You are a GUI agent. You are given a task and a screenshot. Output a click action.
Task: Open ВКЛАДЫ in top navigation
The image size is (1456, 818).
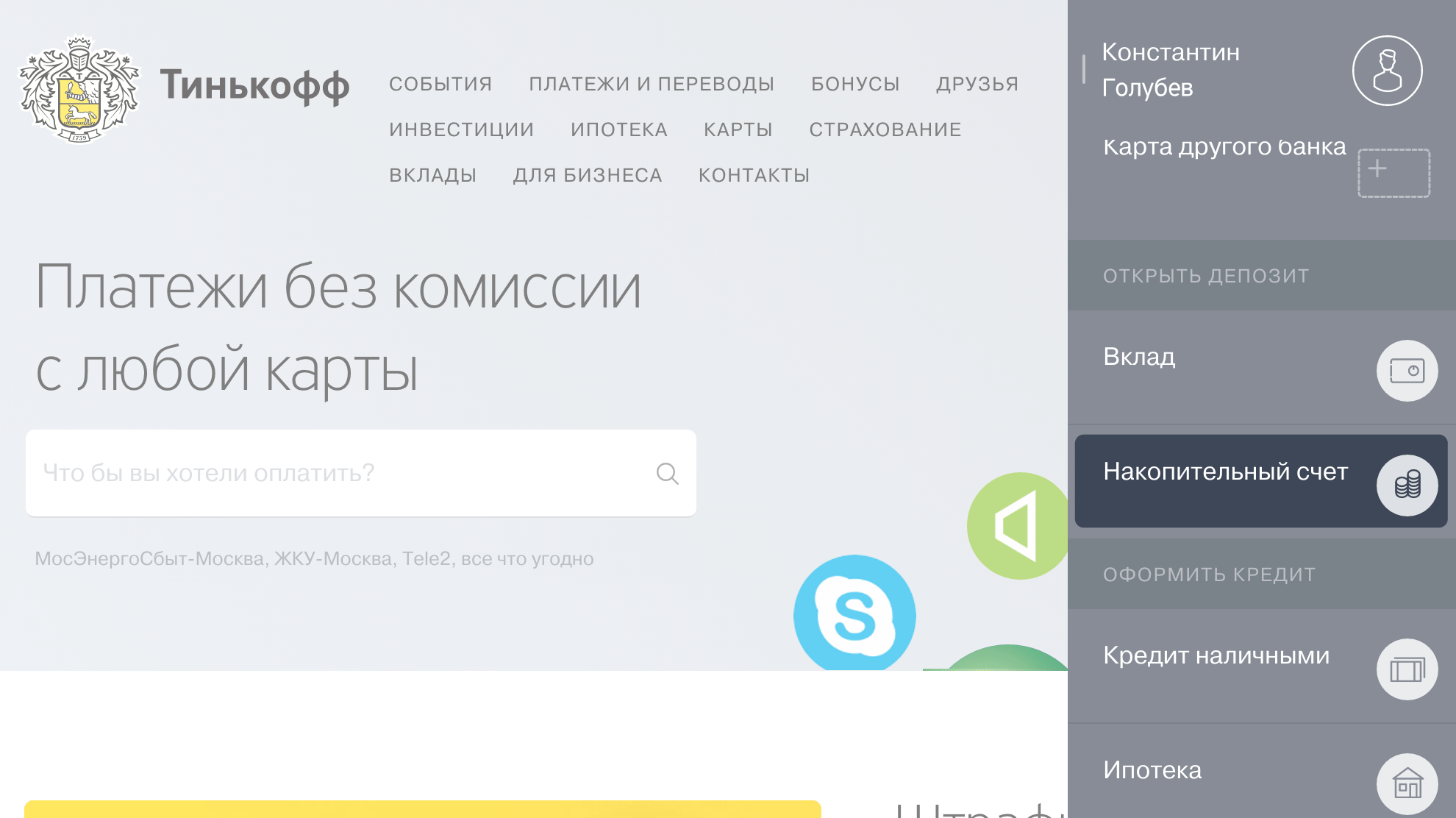click(433, 175)
